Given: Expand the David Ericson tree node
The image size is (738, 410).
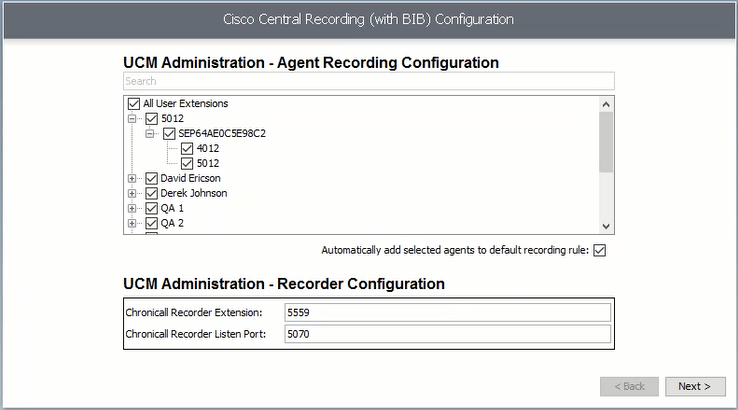Looking at the screenshot, I should (x=132, y=178).
